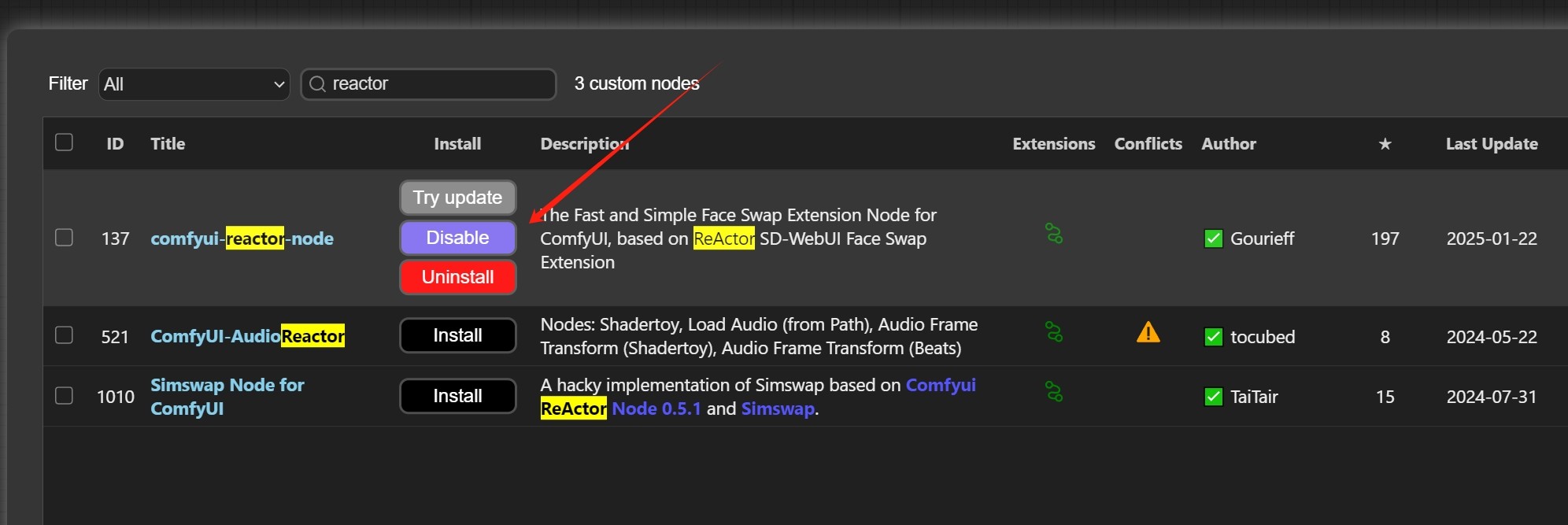This screenshot has width=1568, height=525.
Task: Open the extensions icon for ComfyUI-AudioReactor
Action: point(1054,331)
